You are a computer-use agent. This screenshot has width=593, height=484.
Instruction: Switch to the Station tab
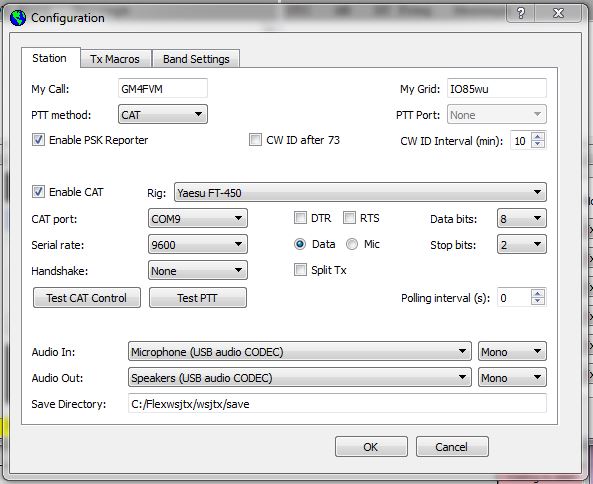tap(50, 58)
